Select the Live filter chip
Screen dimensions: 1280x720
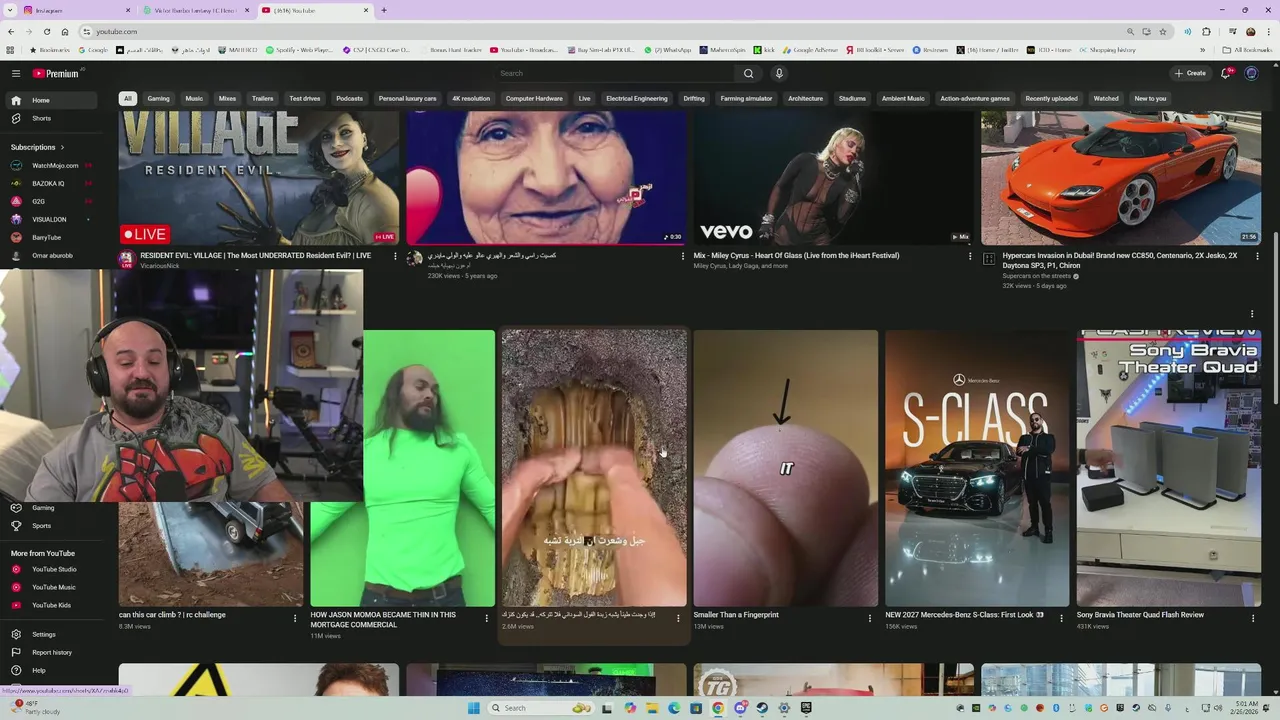coord(584,98)
